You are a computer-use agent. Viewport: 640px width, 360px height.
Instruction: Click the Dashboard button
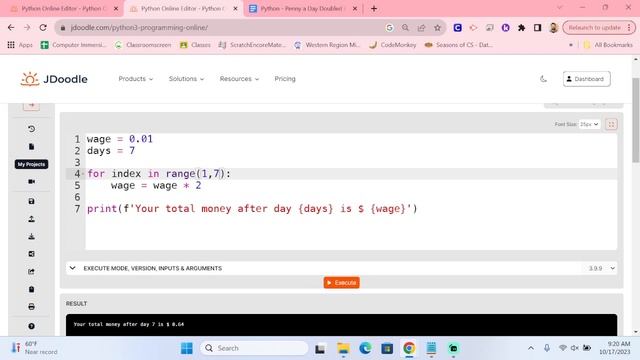coord(587,79)
